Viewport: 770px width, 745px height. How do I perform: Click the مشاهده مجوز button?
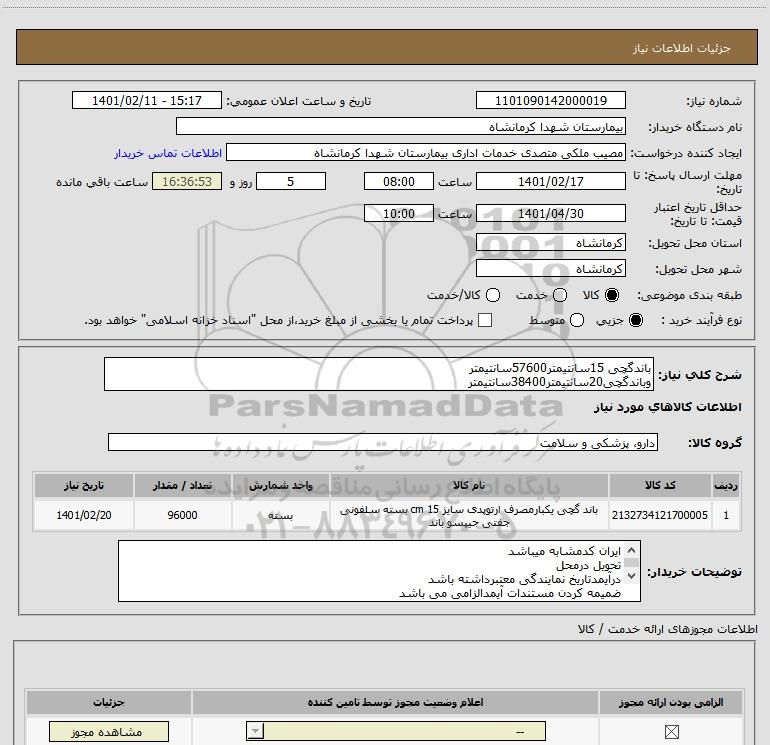point(109,732)
